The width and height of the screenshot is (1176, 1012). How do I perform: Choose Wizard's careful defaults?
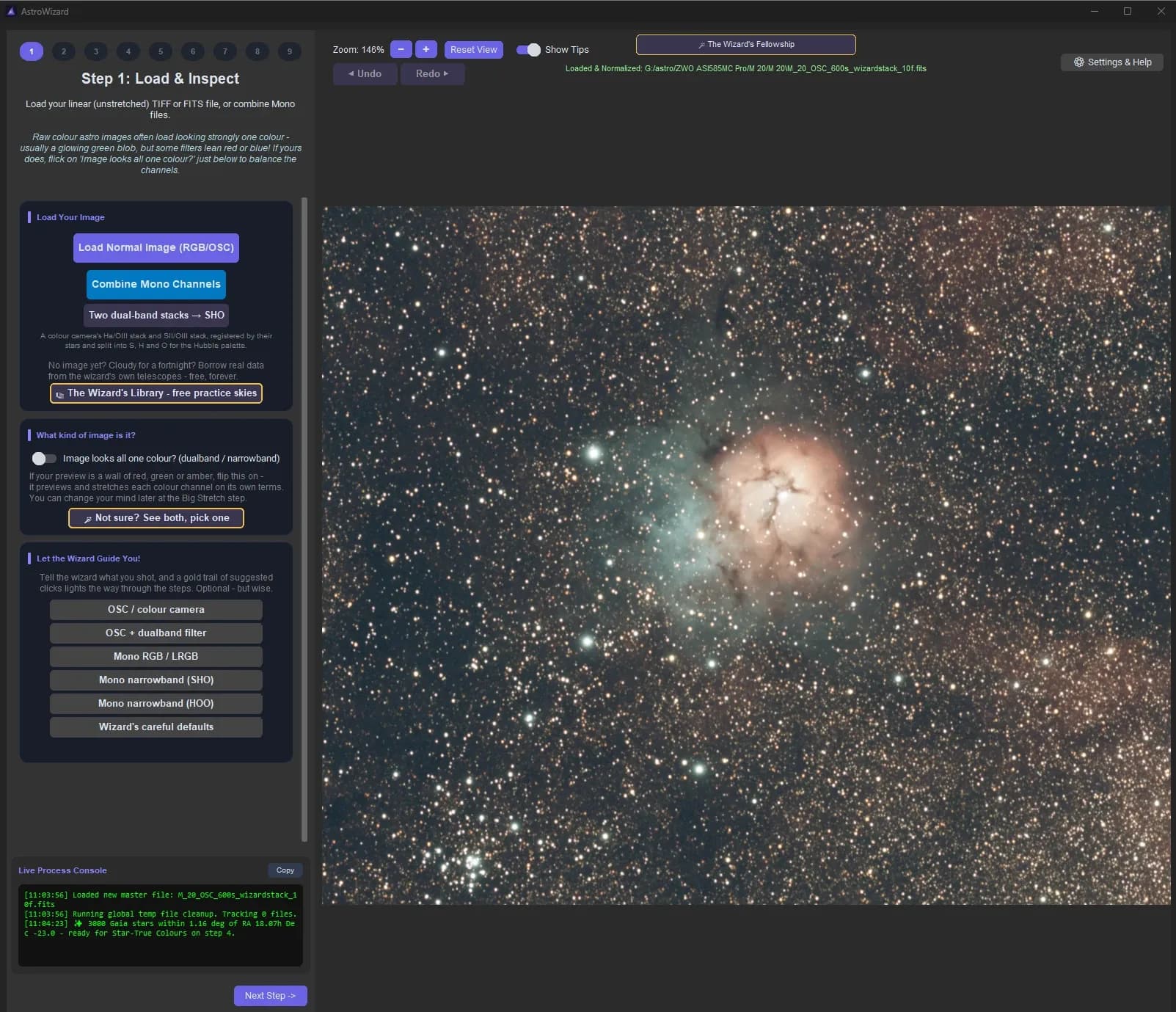156,727
